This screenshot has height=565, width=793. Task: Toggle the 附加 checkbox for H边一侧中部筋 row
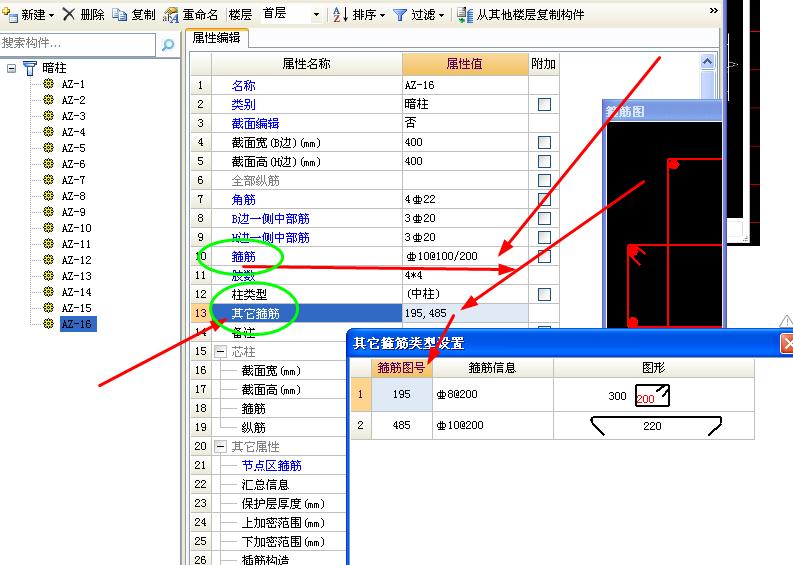544,237
